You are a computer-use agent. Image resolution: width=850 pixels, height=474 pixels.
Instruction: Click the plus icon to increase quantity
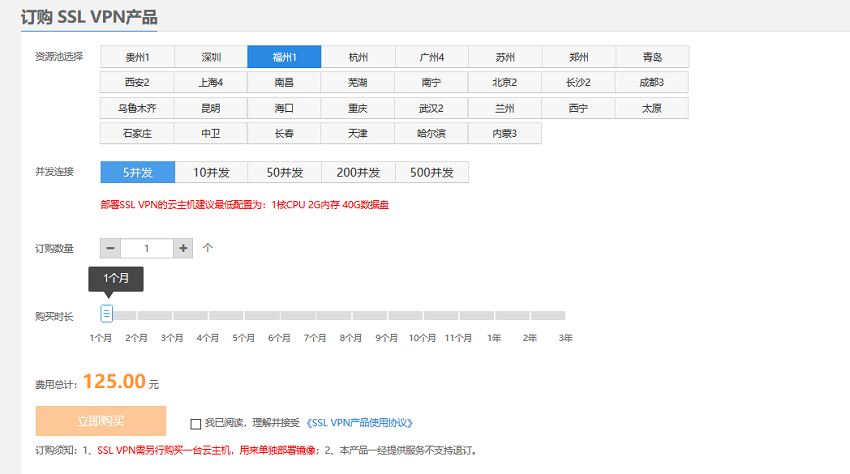(183, 248)
